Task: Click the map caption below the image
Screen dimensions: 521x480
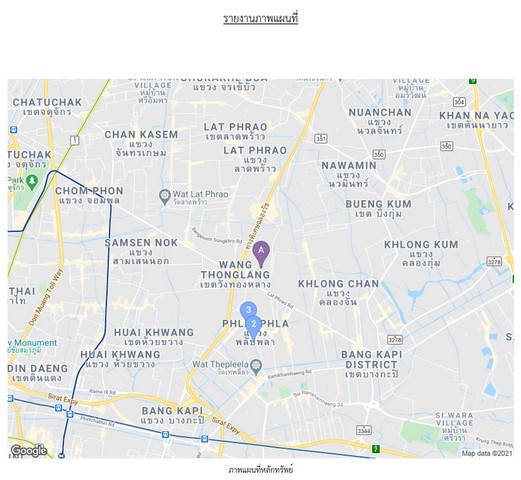Action: (x=260, y=470)
